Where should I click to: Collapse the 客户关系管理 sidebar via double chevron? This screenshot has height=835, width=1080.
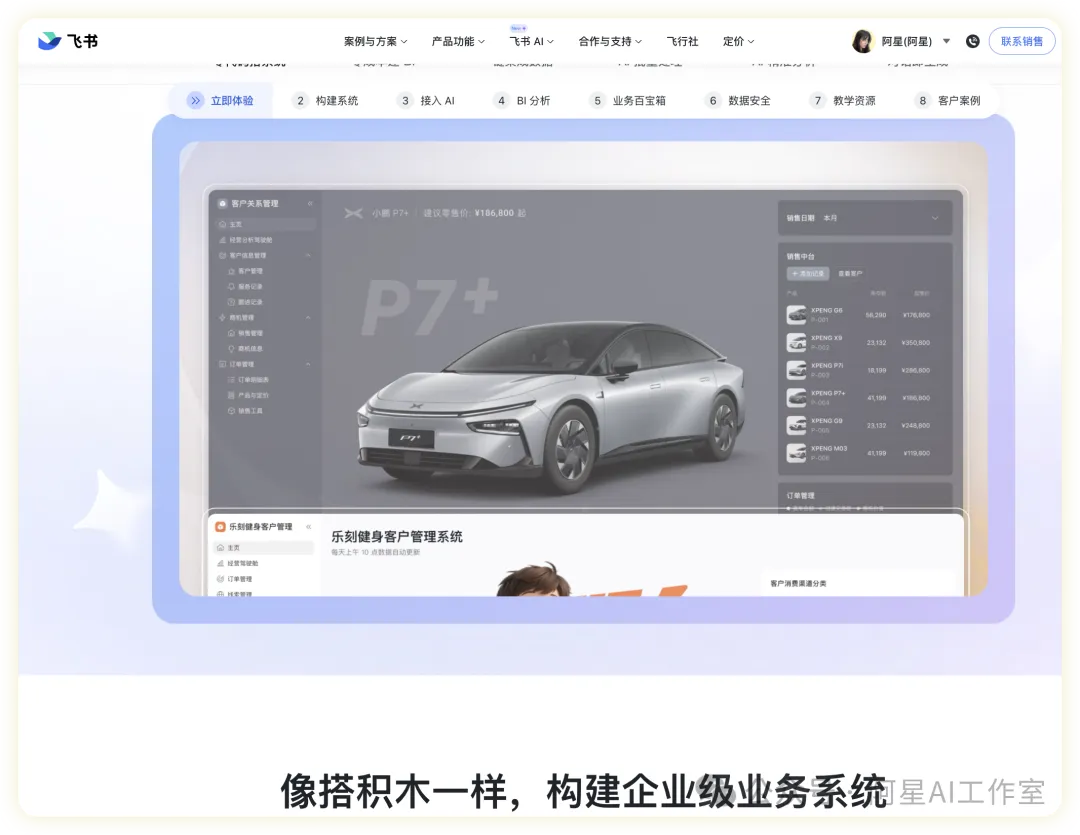click(310, 203)
